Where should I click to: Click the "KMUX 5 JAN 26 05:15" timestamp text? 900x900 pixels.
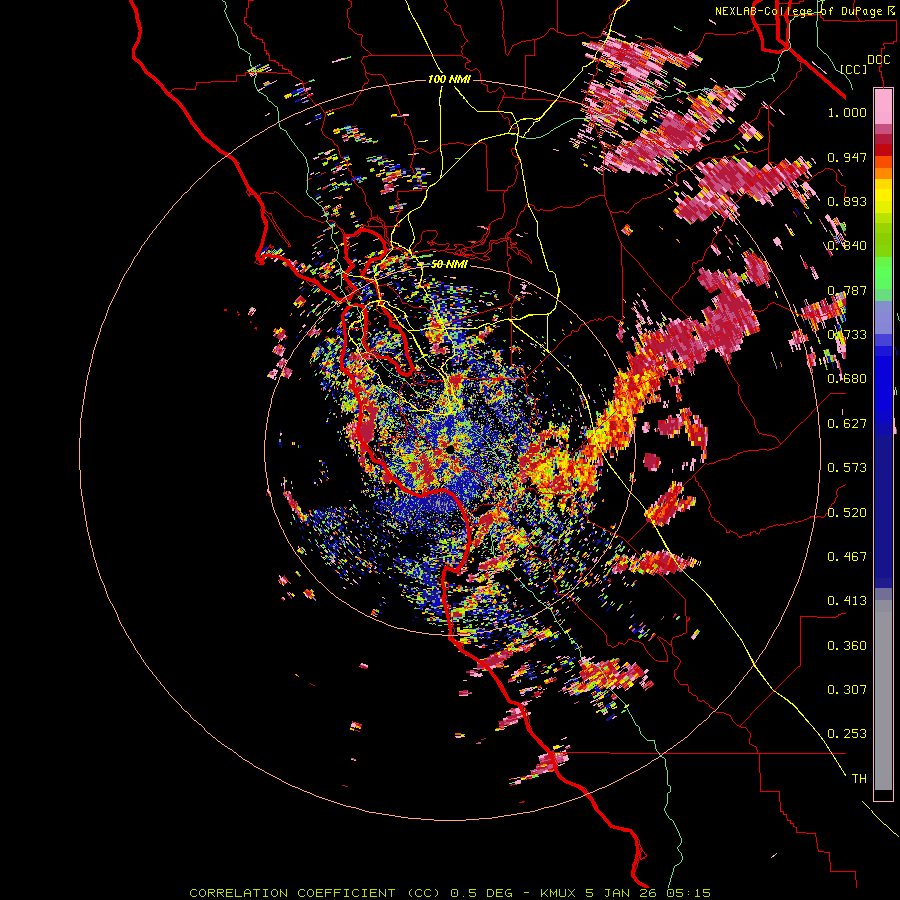625,893
